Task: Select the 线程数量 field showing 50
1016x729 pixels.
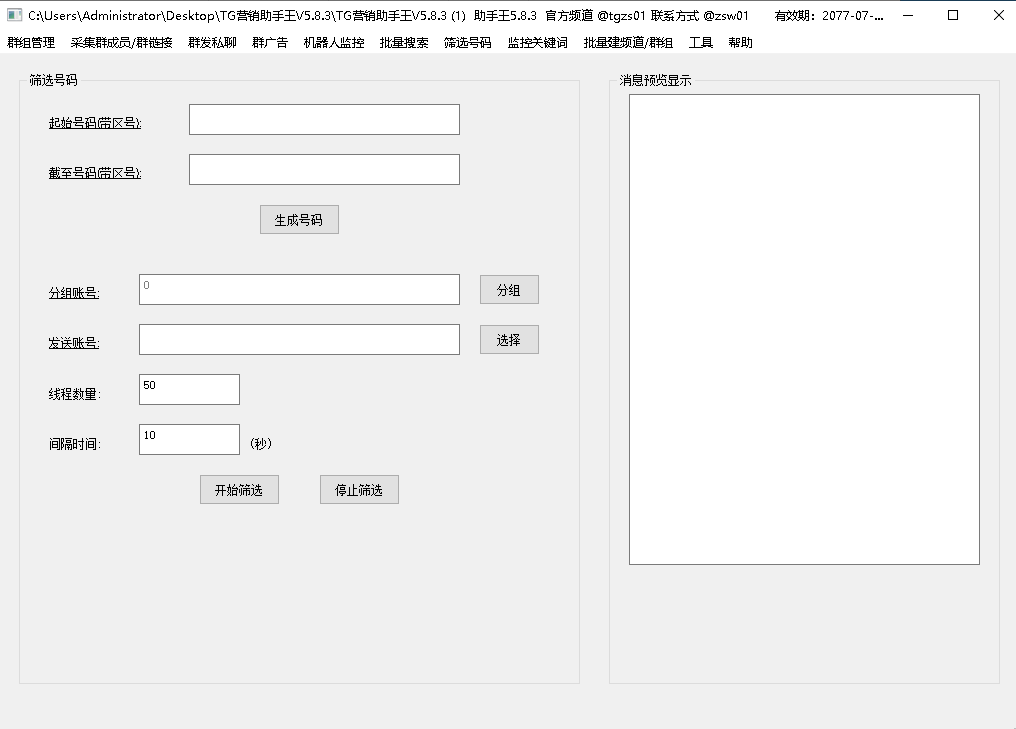Action: point(189,390)
